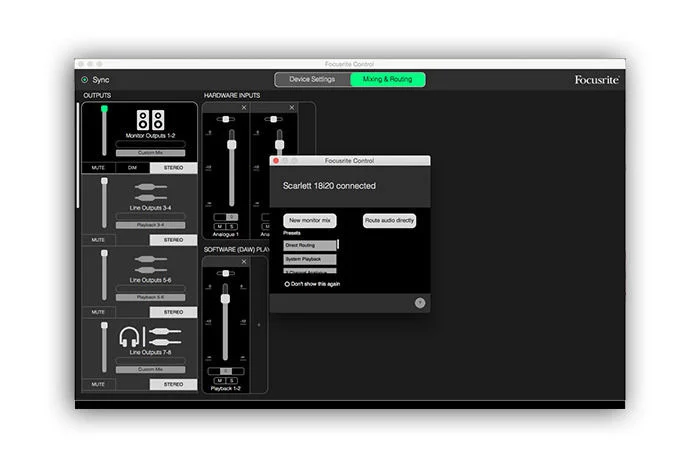Click the Playback 1-2 fader handle
Image resolution: width=700 pixels, height=471 pixels.
(x=225, y=299)
